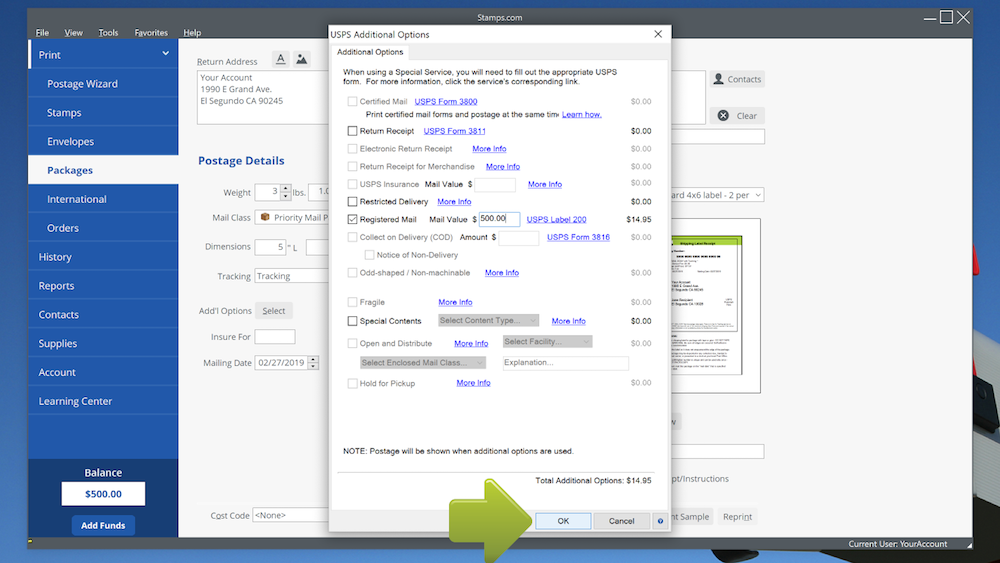Image resolution: width=1000 pixels, height=563 pixels.
Task: Click the Reprint button
Action: [737, 516]
